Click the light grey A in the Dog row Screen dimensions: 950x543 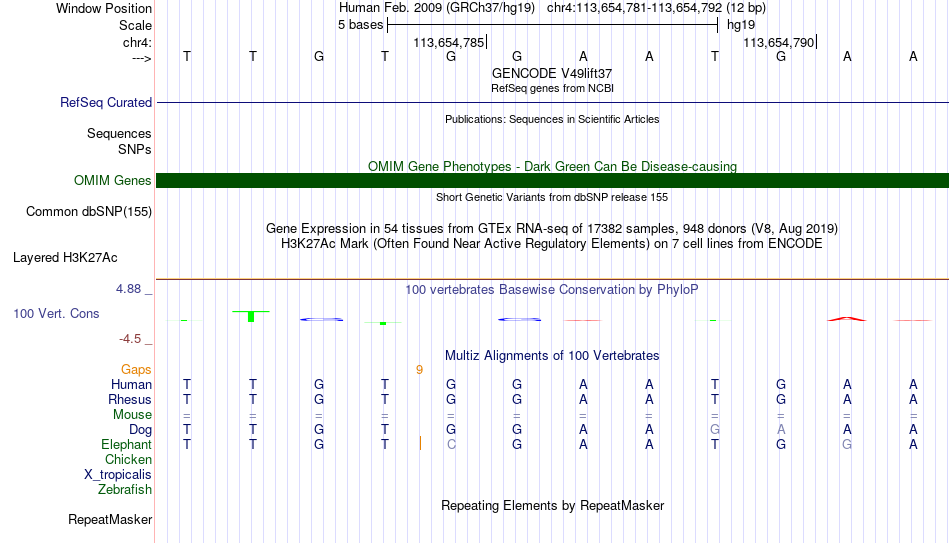coord(781,430)
